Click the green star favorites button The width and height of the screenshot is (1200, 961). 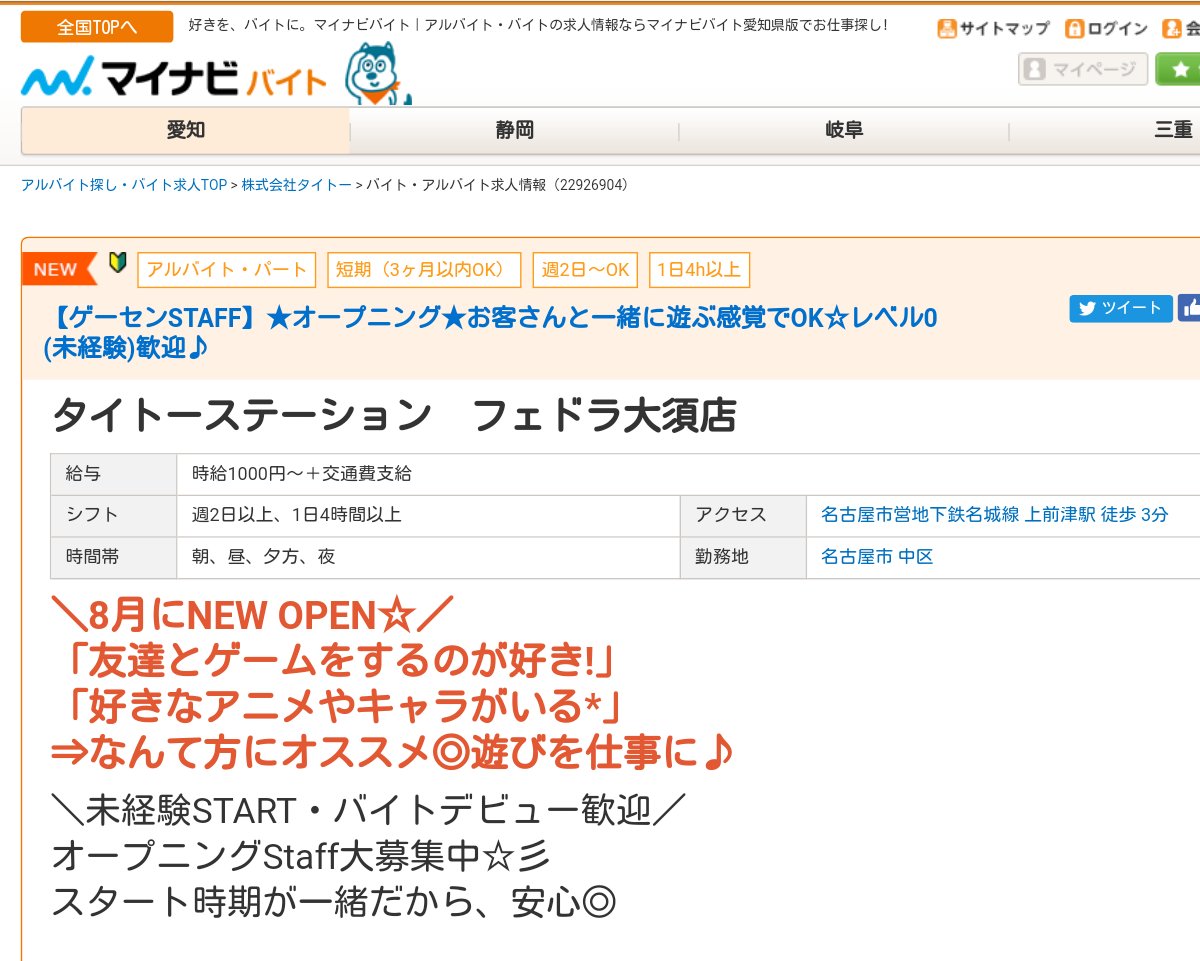coord(1179,69)
